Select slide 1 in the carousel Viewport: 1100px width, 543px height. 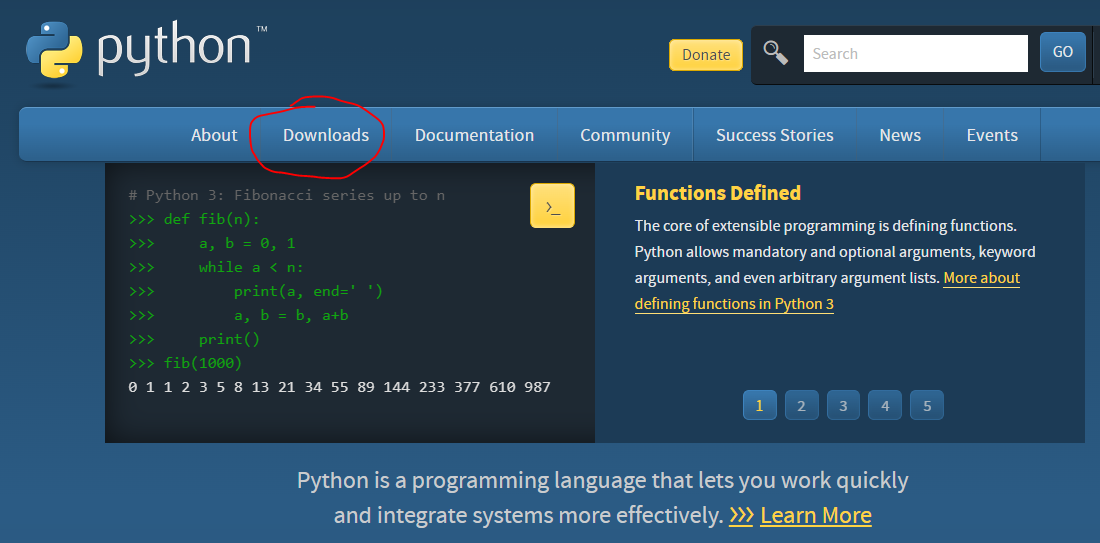(x=760, y=405)
